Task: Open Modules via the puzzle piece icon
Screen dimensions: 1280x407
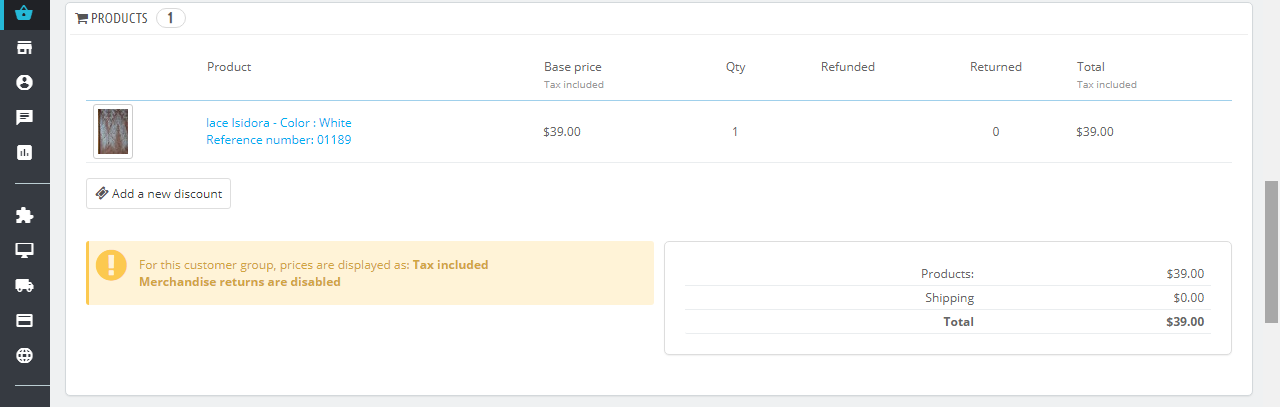Action: point(25,215)
